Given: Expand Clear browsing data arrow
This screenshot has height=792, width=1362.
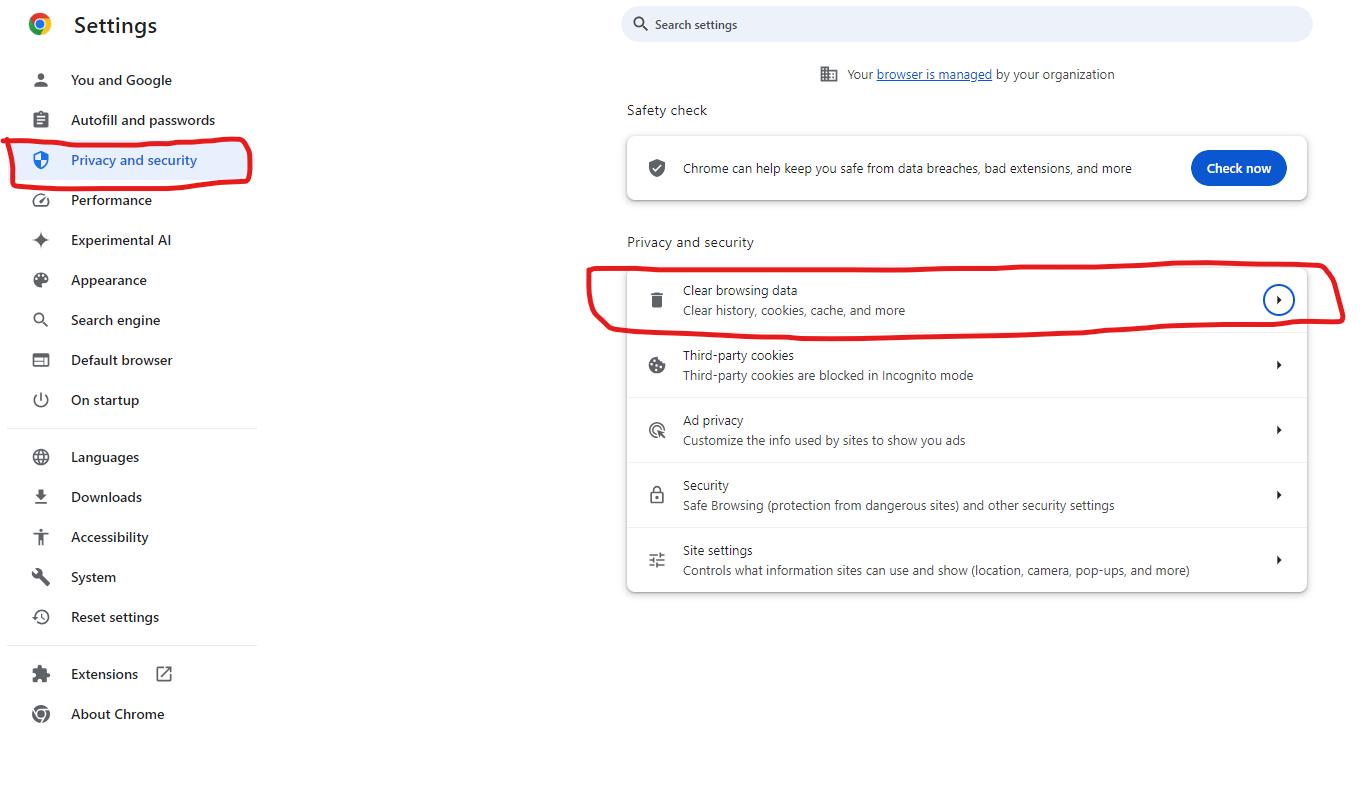Looking at the screenshot, I should [x=1278, y=300].
